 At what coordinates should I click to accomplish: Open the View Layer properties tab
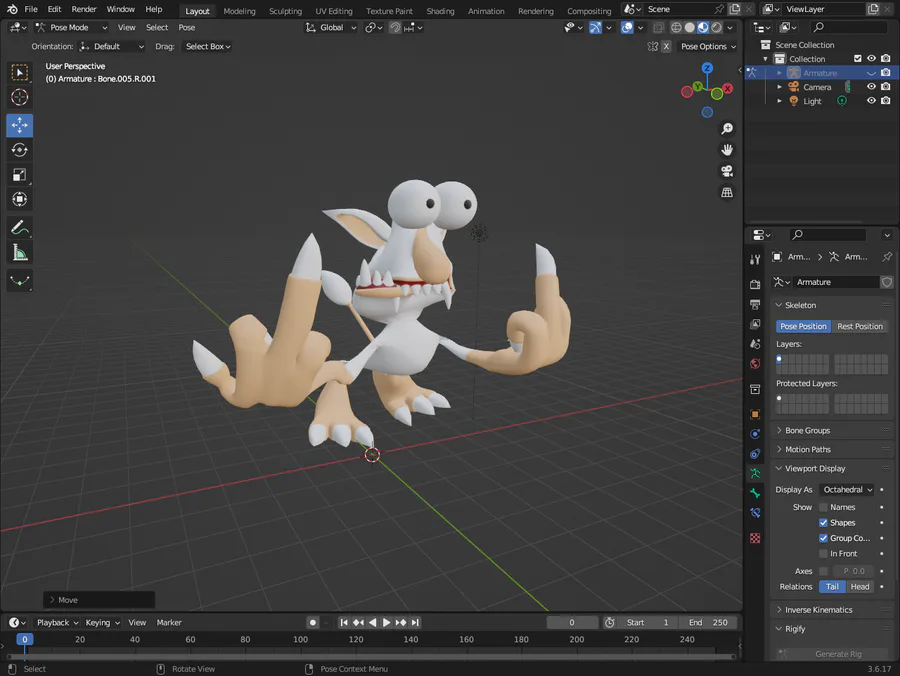[x=755, y=324]
